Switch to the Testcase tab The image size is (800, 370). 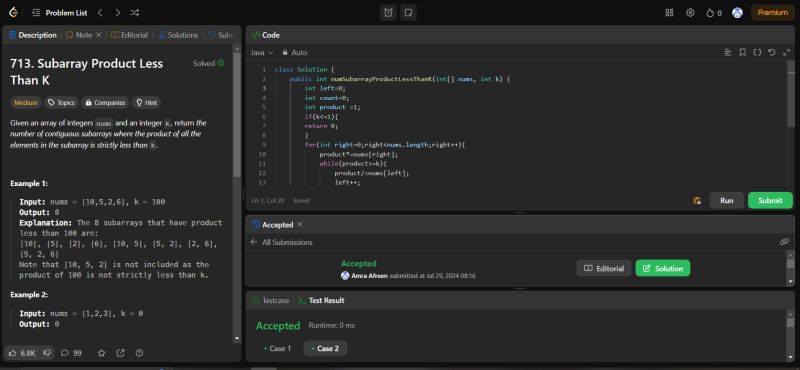[270, 301]
